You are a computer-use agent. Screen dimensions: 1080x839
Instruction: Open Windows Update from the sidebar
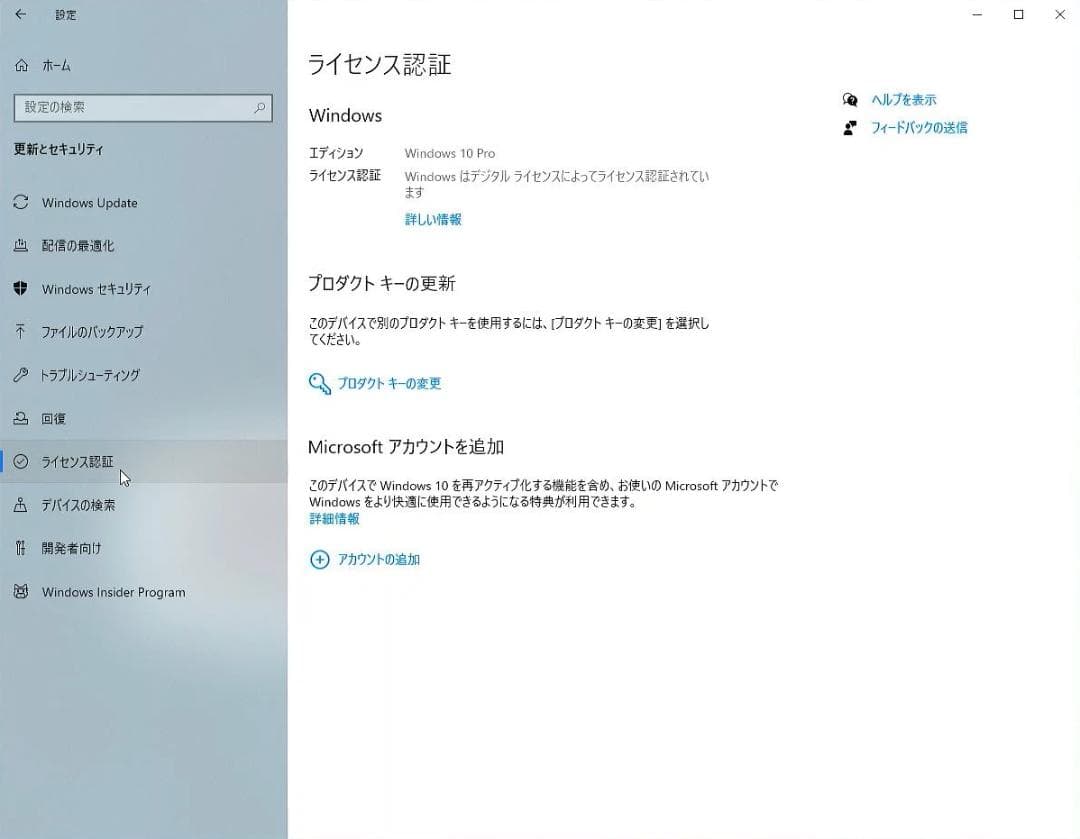click(87, 203)
